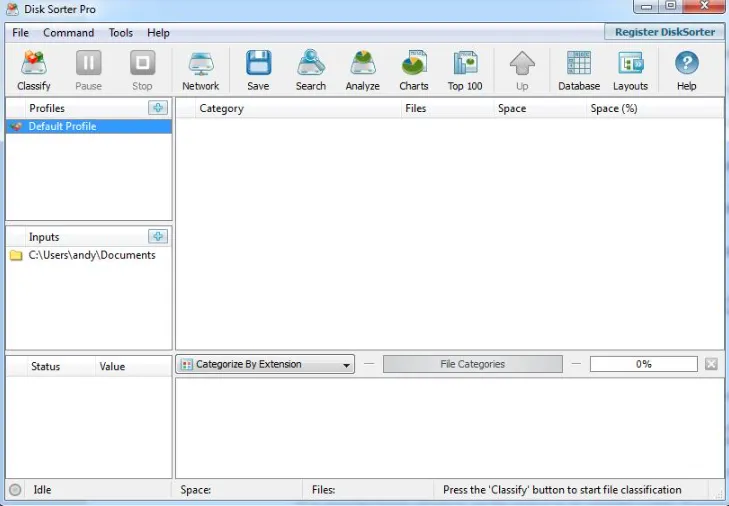Click the Up arrow toolbar icon
The height and width of the screenshot is (506, 729).
click(522, 63)
